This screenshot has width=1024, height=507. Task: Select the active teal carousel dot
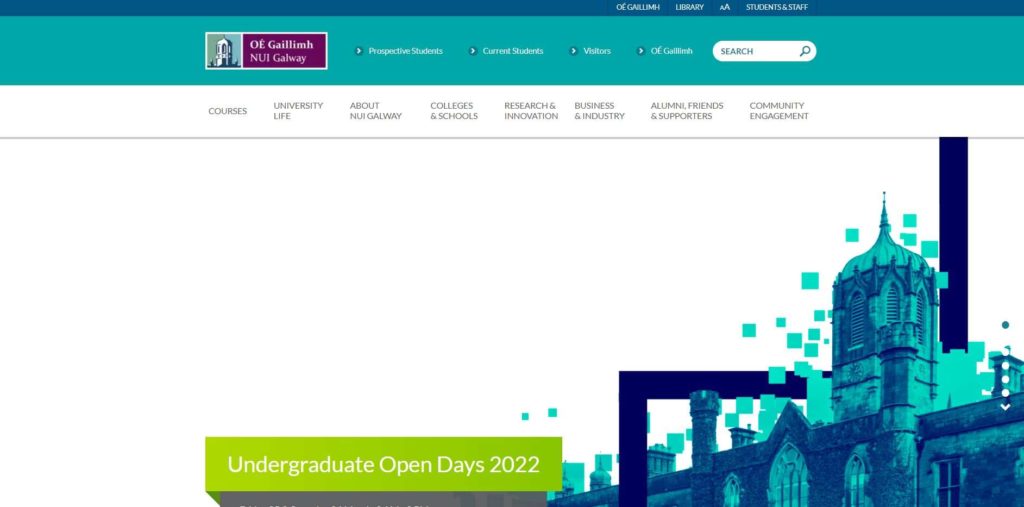click(x=1005, y=325)
